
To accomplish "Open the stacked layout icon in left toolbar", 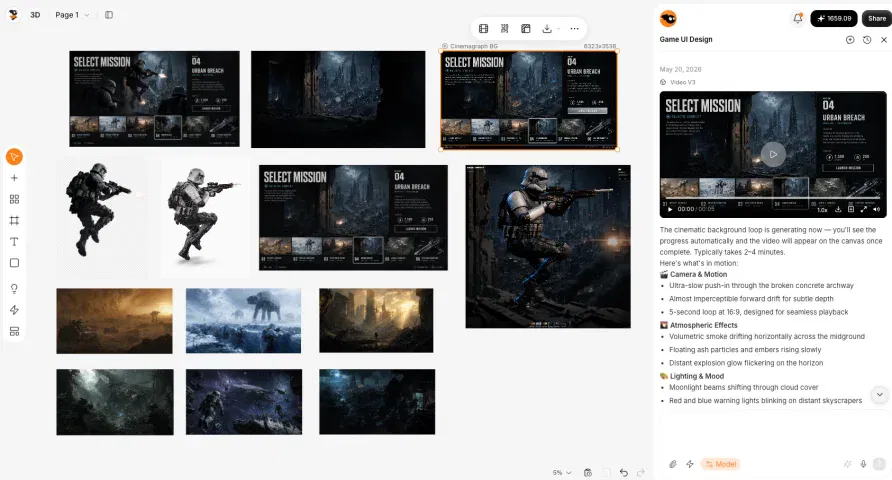I will click(x=14, y=332).
